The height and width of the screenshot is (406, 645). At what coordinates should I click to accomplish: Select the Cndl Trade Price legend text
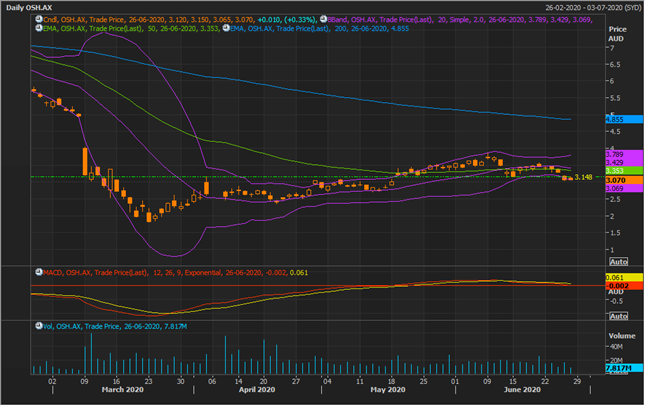pos(180,19)
